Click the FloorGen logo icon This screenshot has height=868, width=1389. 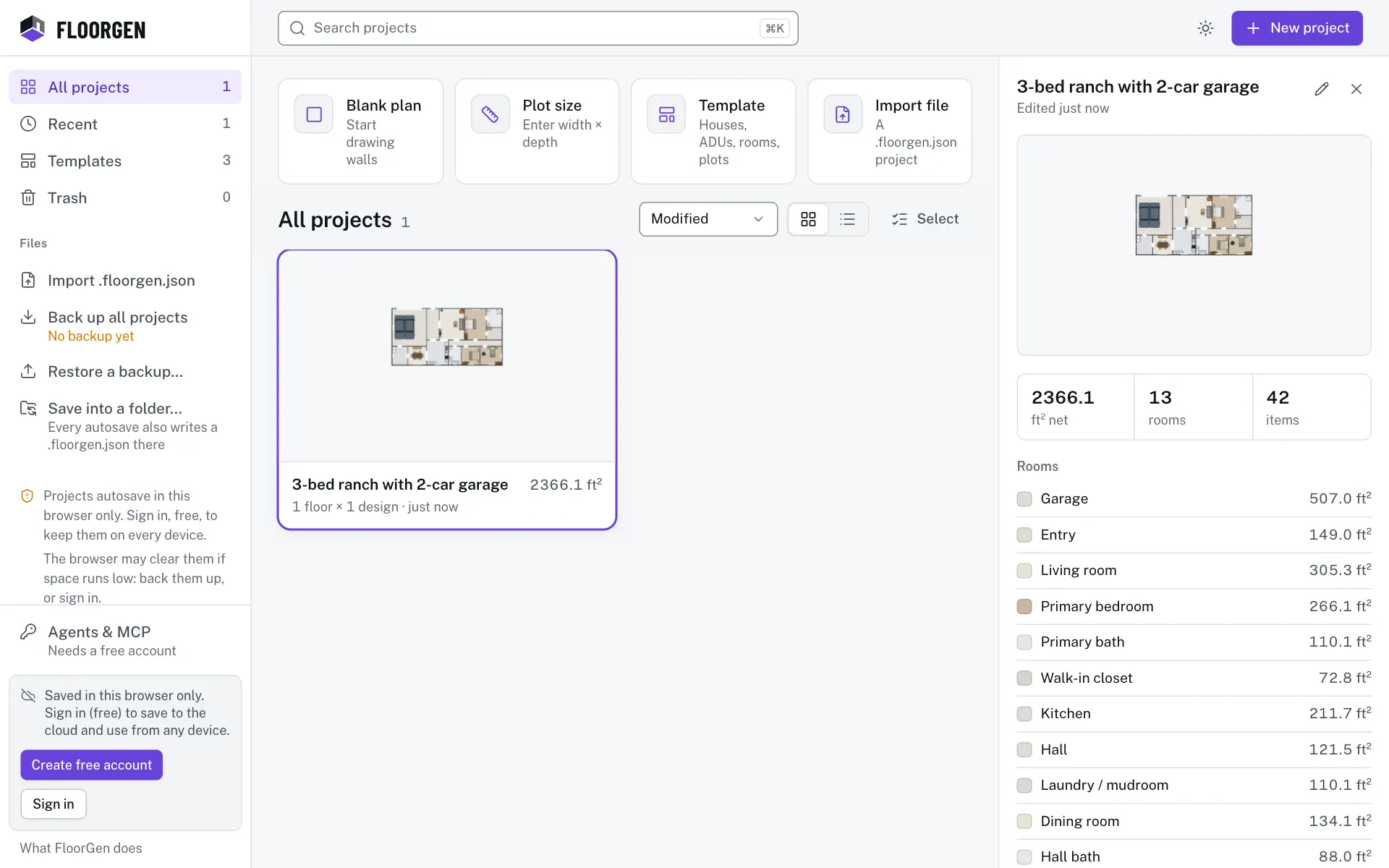33,29
